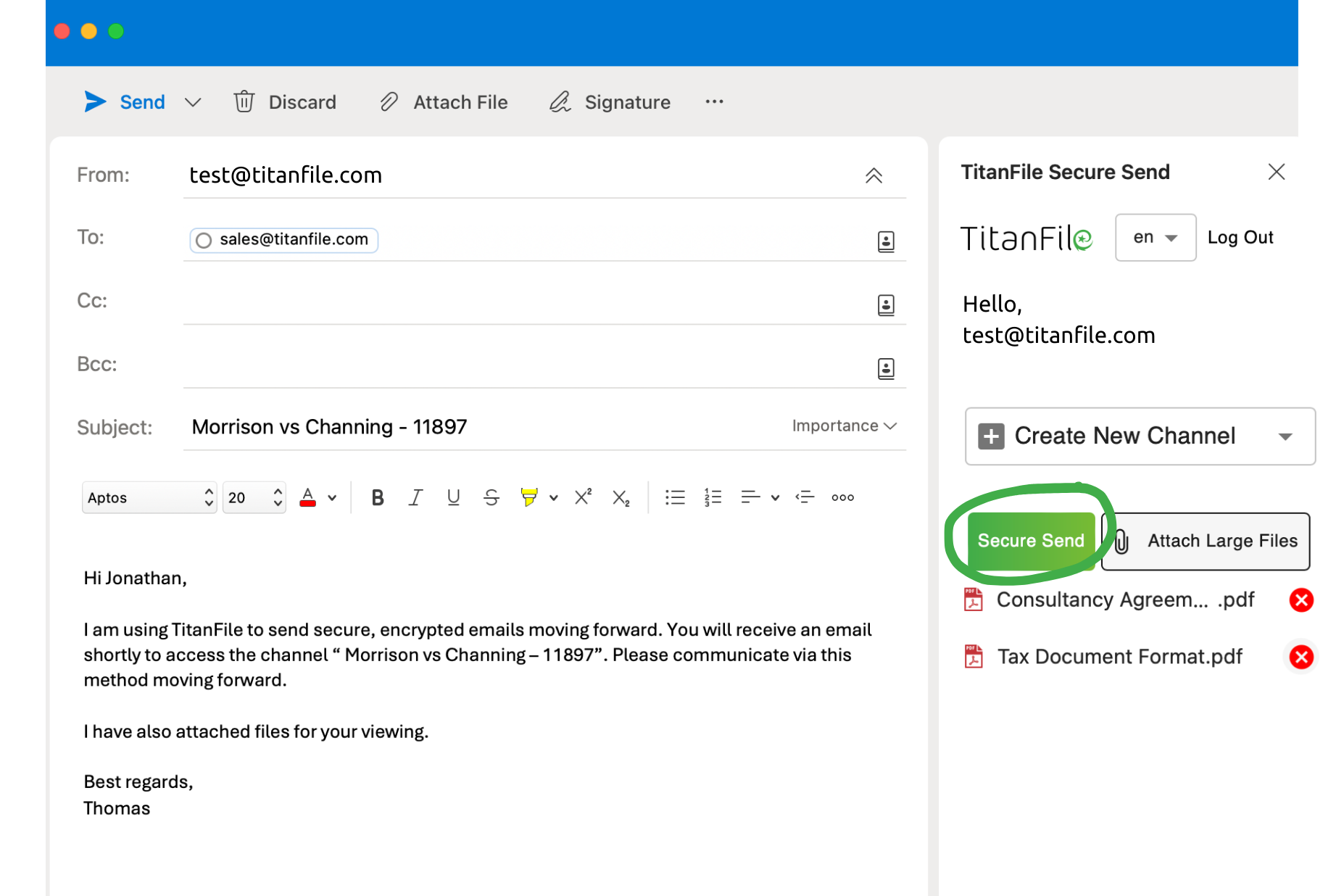
Task: Open the font size 20 selector
Action: point(254,497)
